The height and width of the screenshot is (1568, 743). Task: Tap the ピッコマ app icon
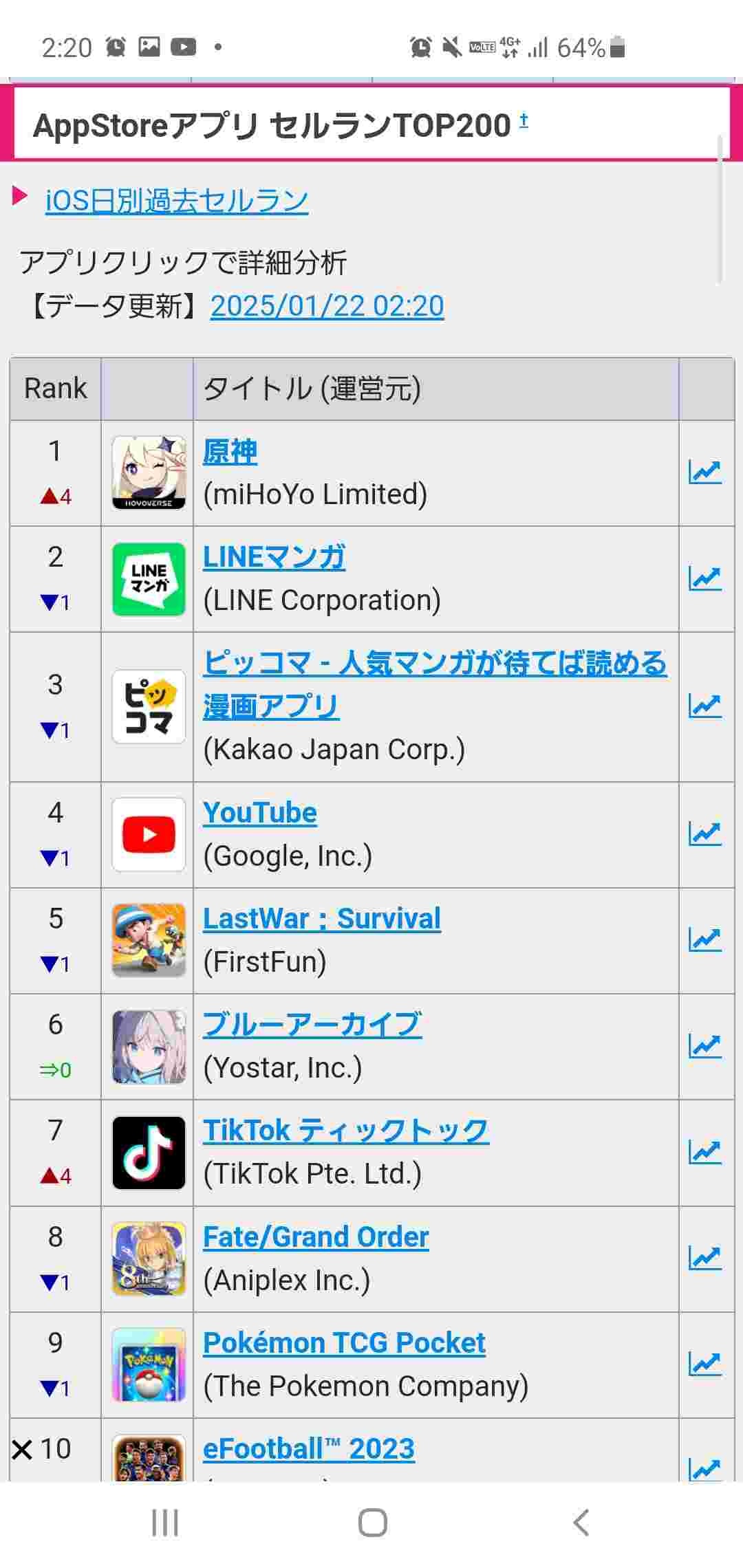click(x=149, y=706)
